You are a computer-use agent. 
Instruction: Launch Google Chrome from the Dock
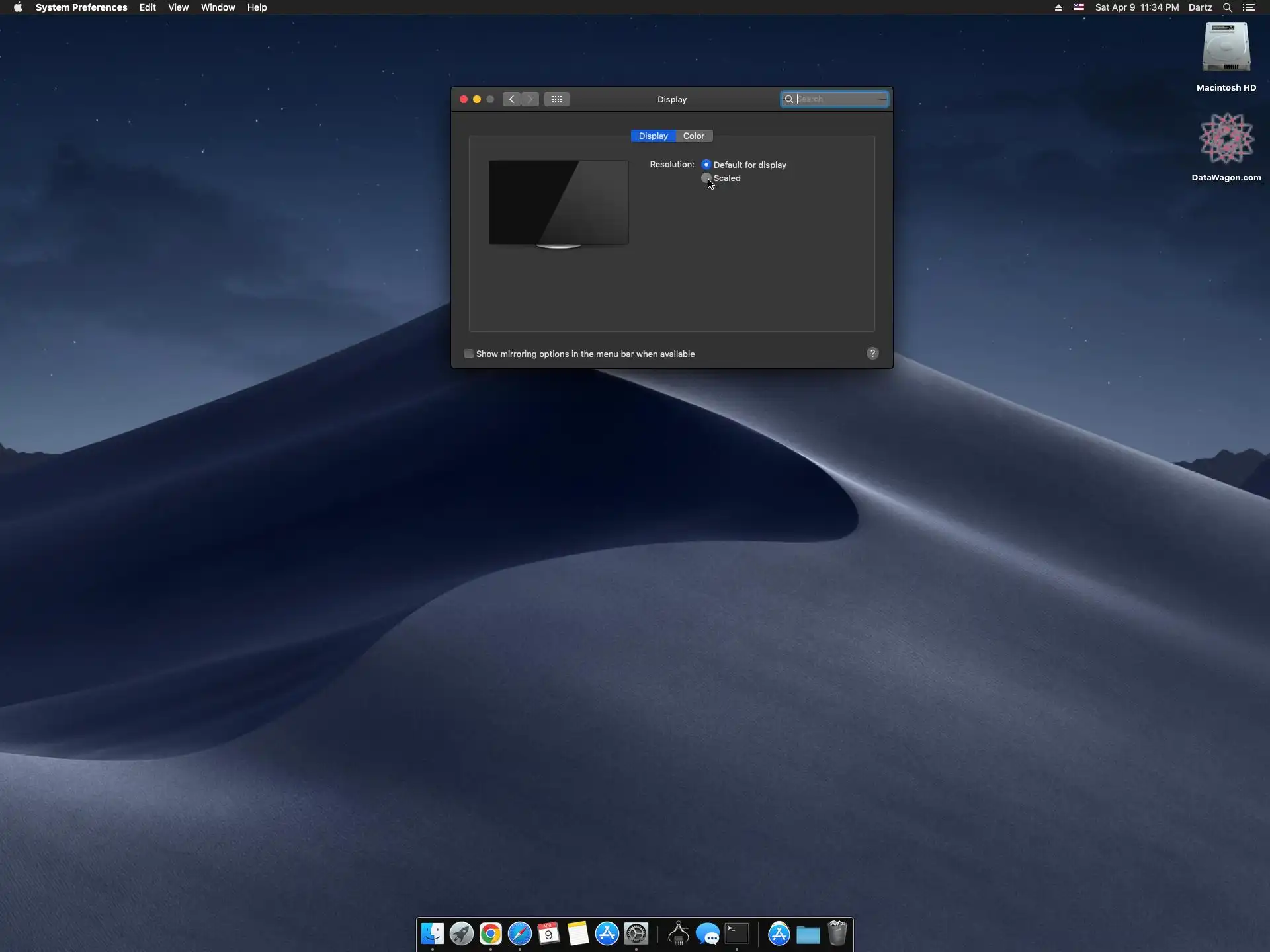(x=490, y=933)
